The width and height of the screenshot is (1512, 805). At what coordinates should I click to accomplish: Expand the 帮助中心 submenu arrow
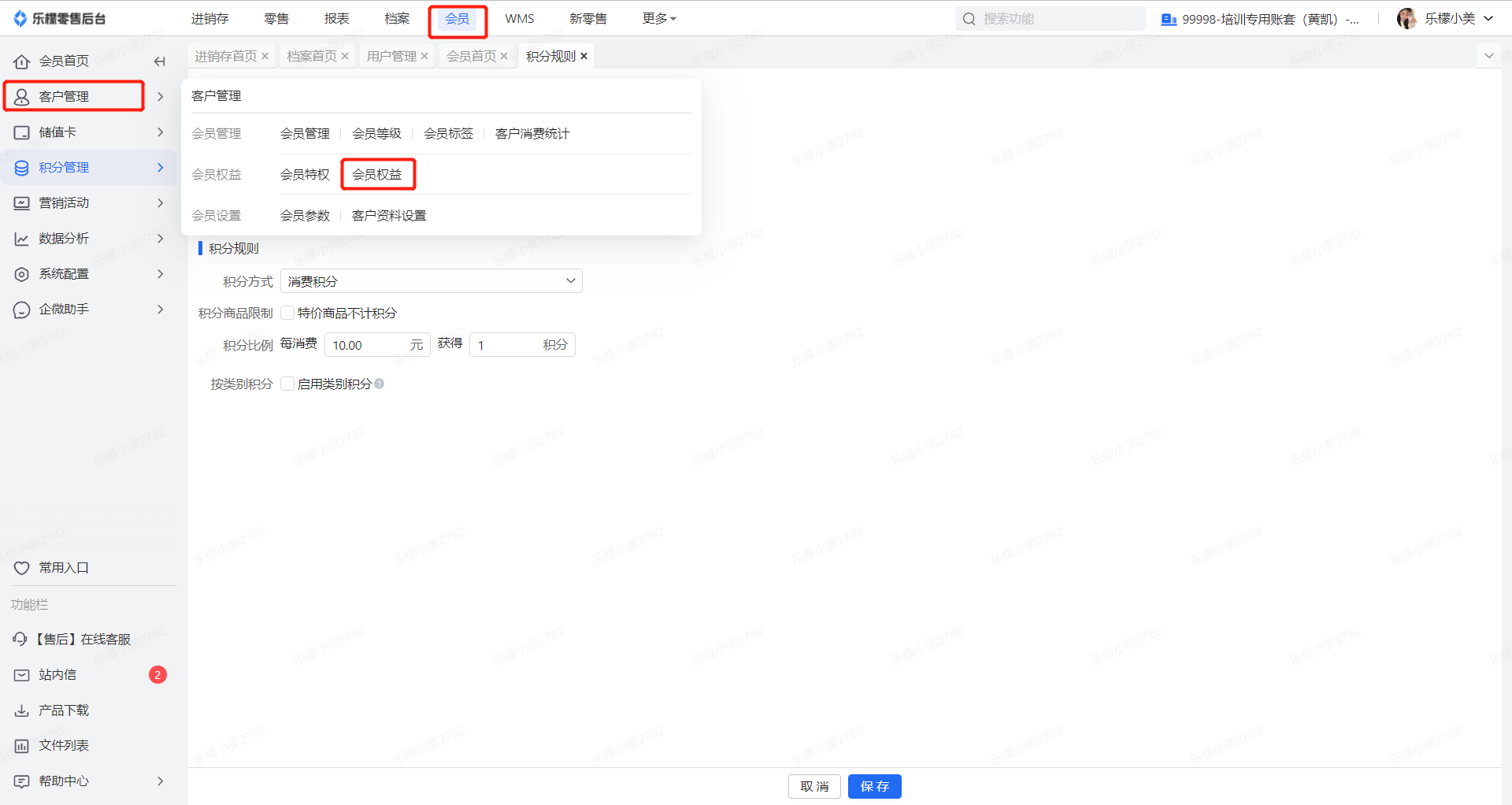coord(160,781)
